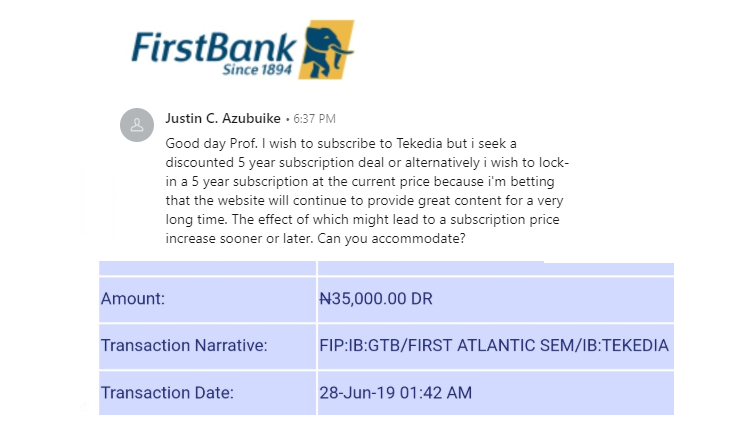Click the "Transaction Narrative:" label
The image size is (744, 447).
(182, 345)
